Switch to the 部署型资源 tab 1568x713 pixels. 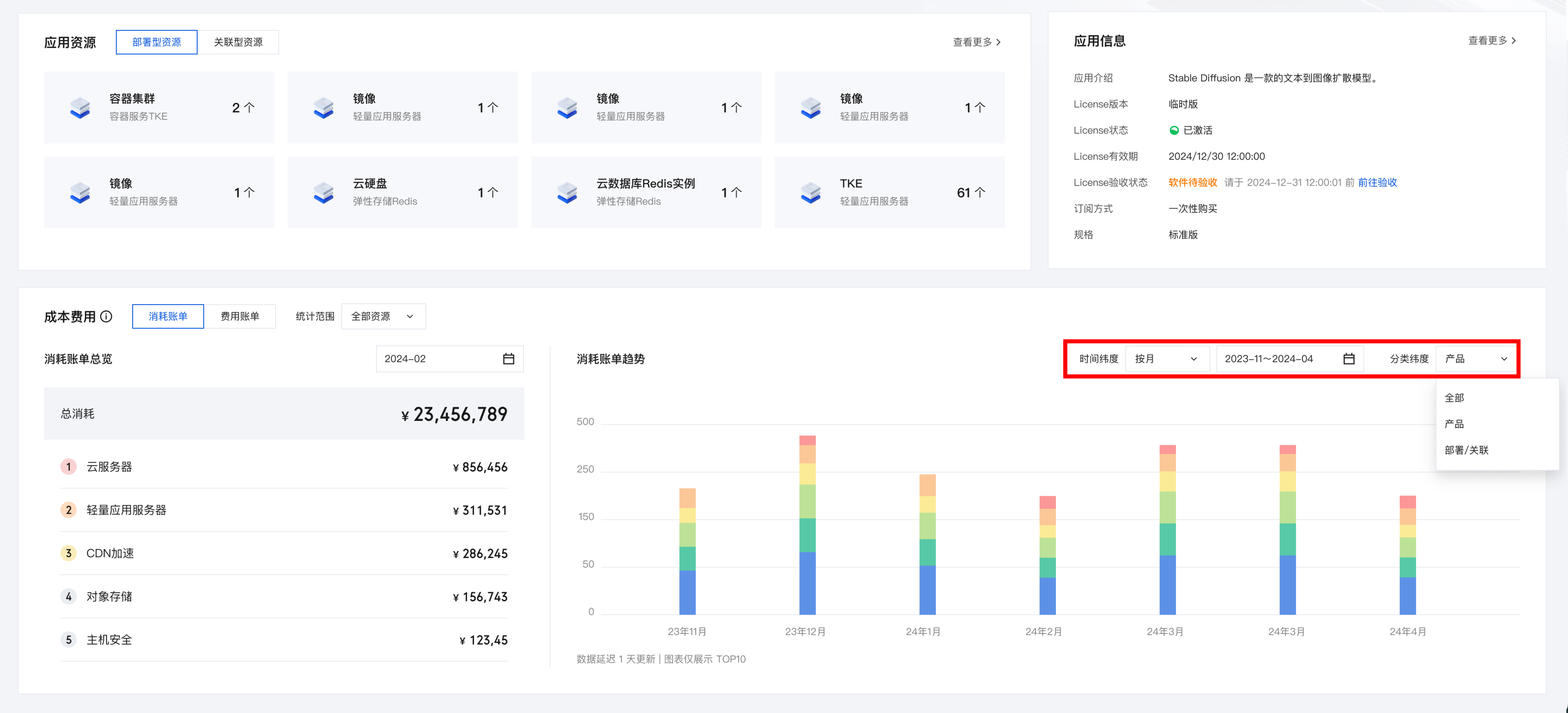point(156,42)
